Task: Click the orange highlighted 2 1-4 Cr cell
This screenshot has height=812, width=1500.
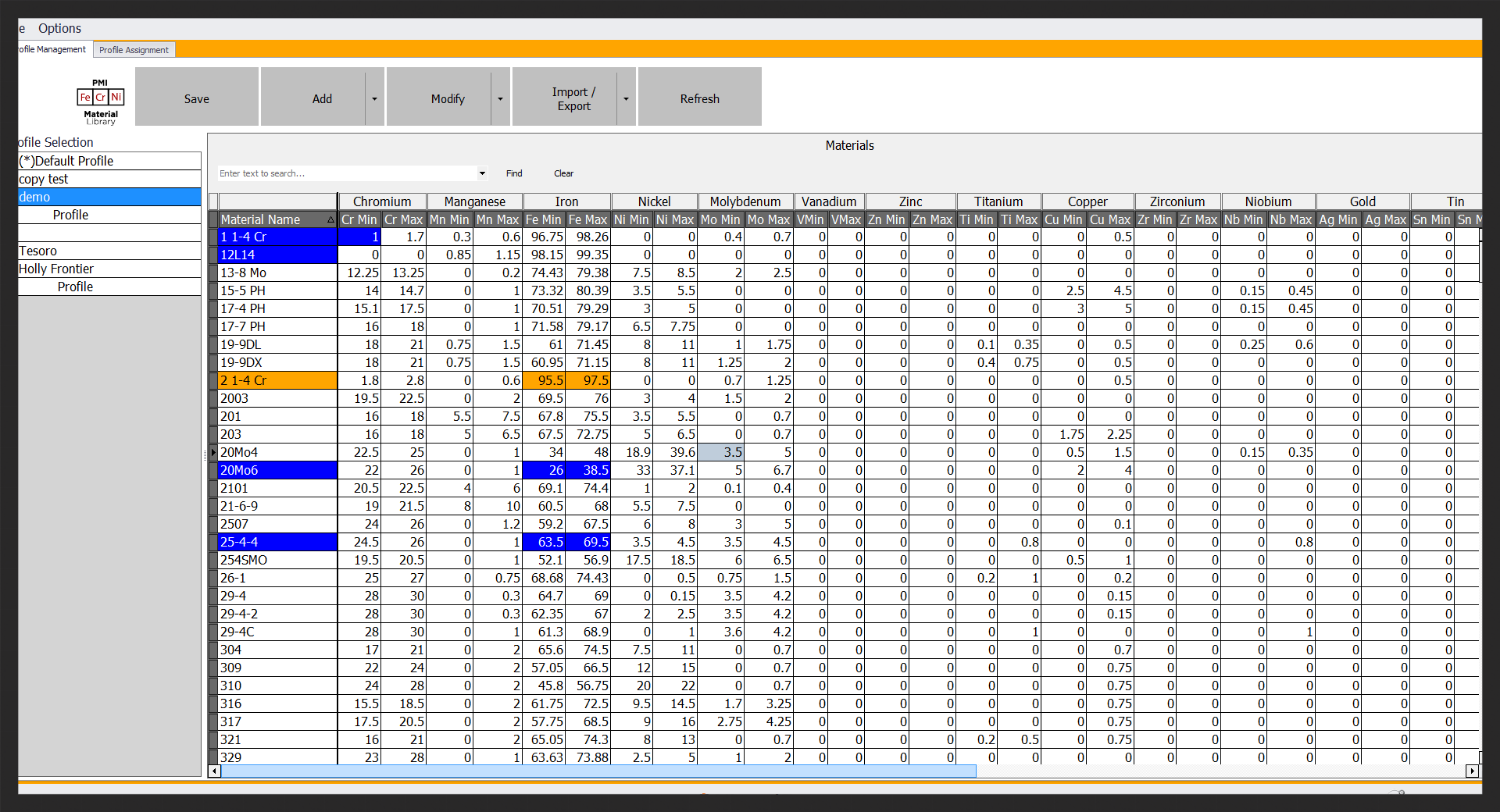Action: (277, 381)
